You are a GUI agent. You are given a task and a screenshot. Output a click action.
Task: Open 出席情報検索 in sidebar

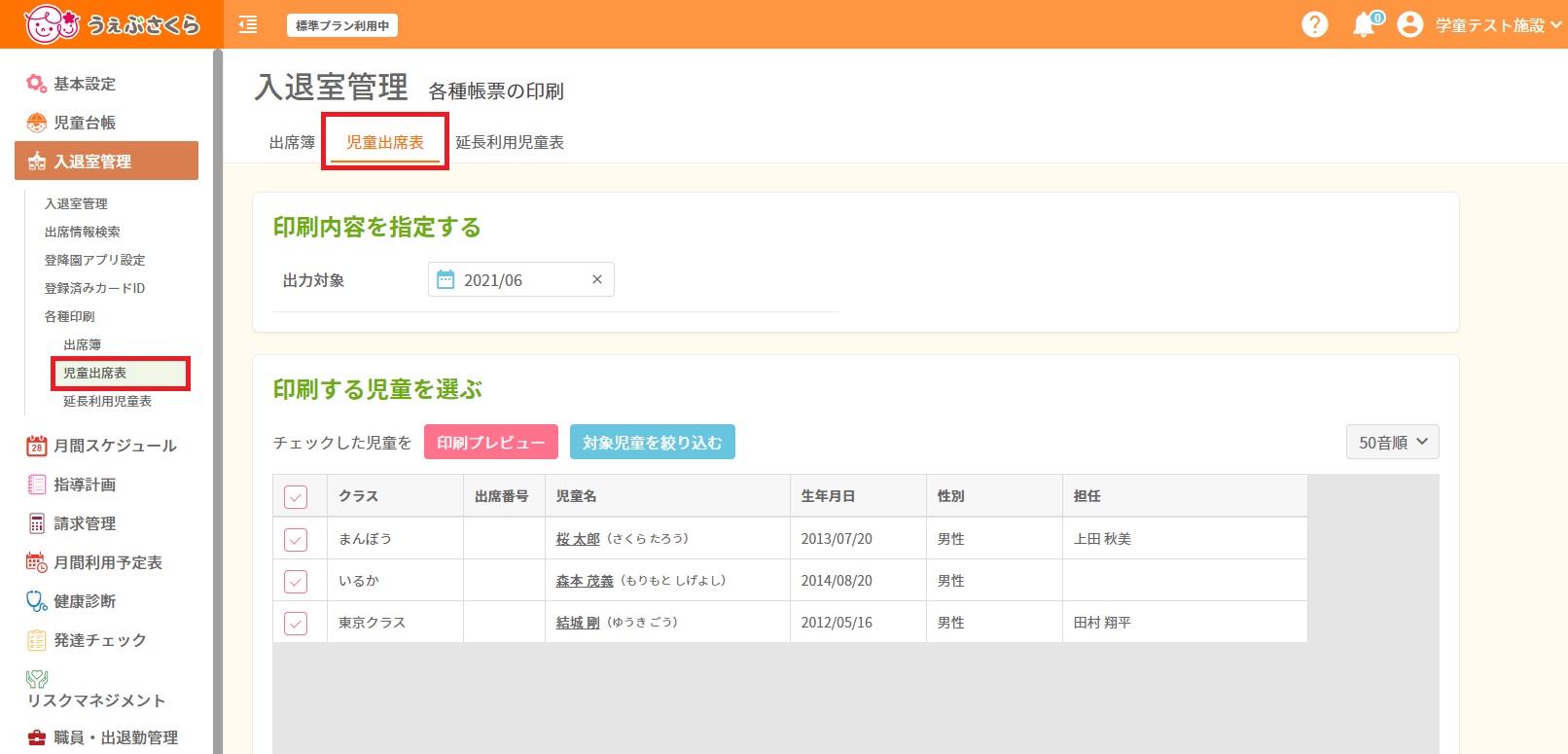(83, 232)
